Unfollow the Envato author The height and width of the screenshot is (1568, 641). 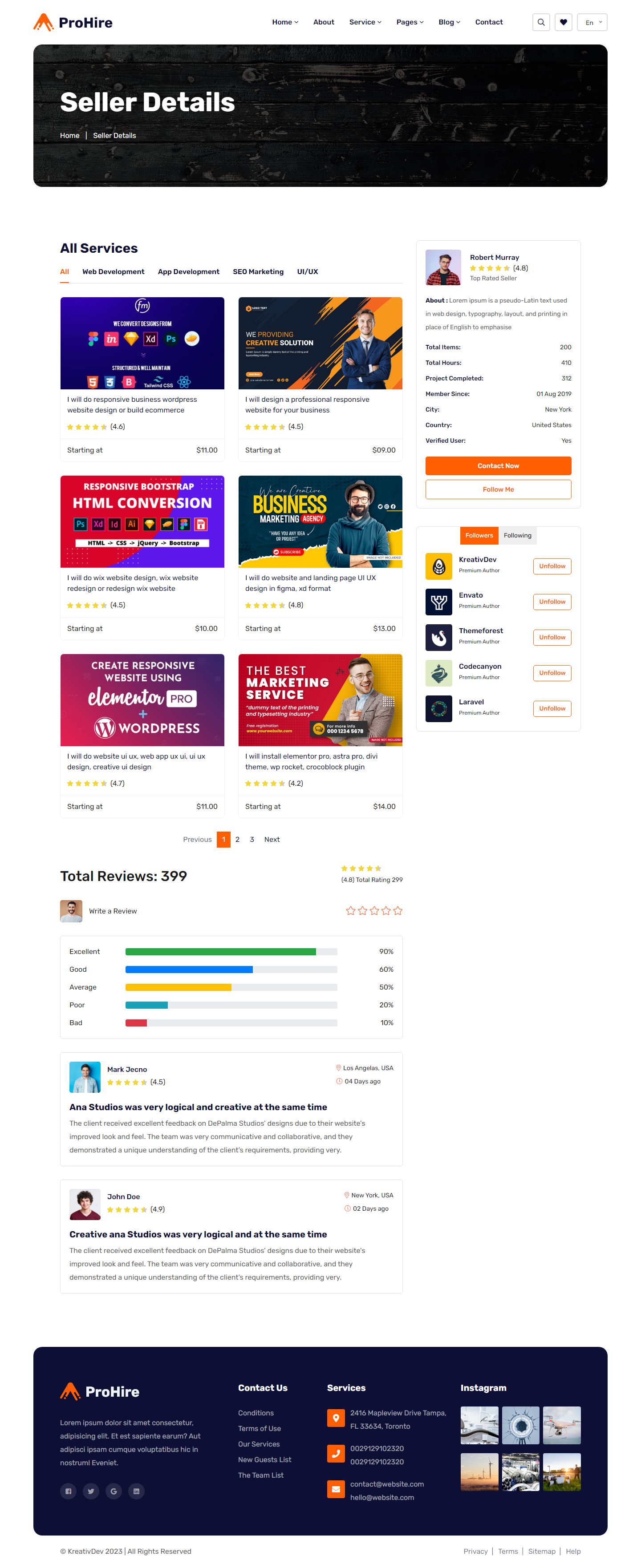coord(552,602)
